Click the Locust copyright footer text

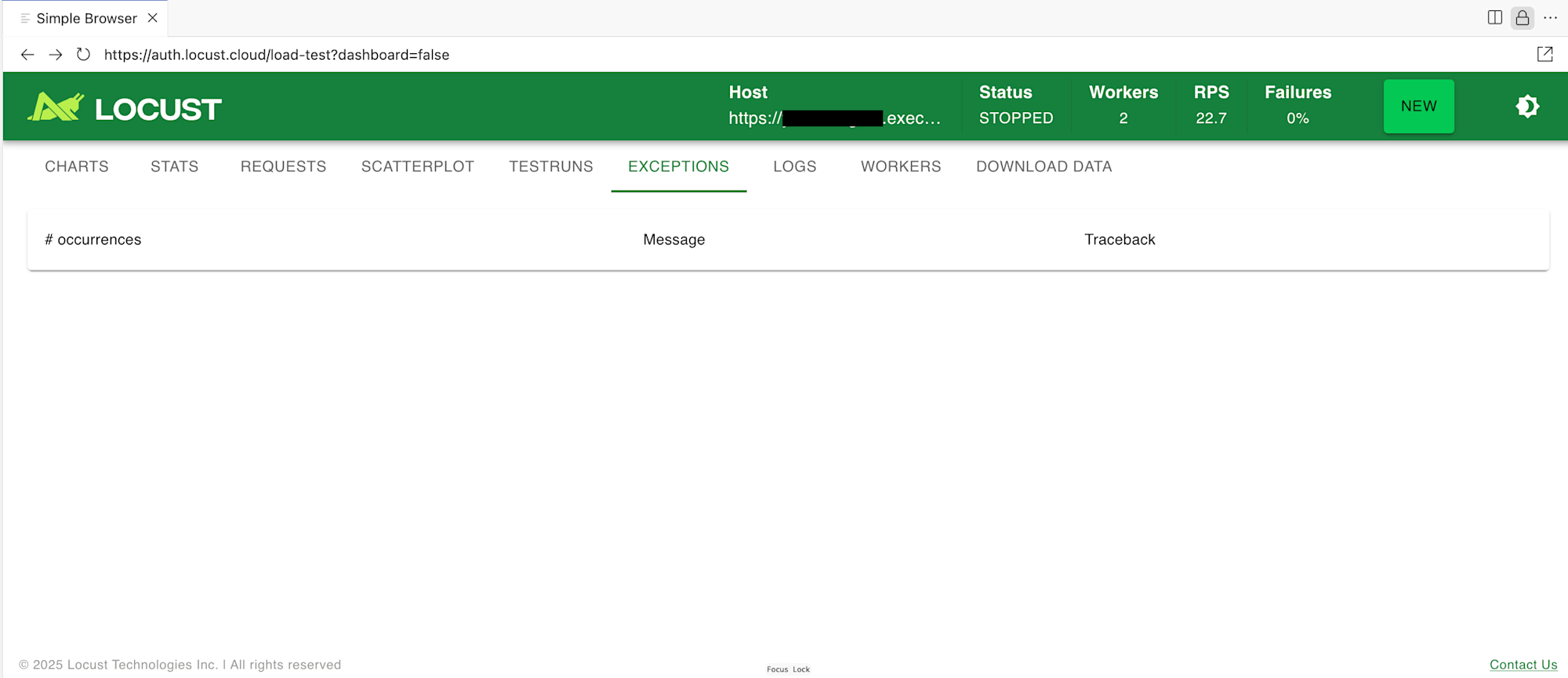point(180,665)
